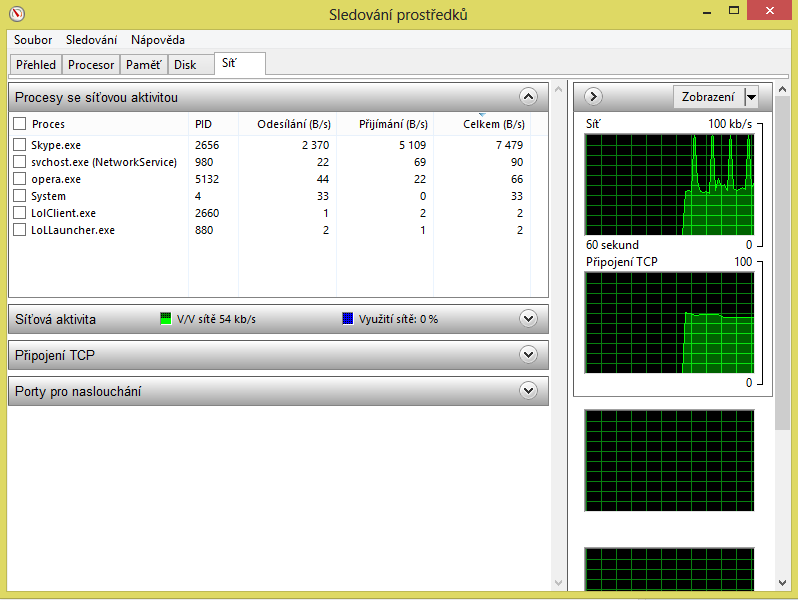Switch to the Přehled tab

coord(36,65)
